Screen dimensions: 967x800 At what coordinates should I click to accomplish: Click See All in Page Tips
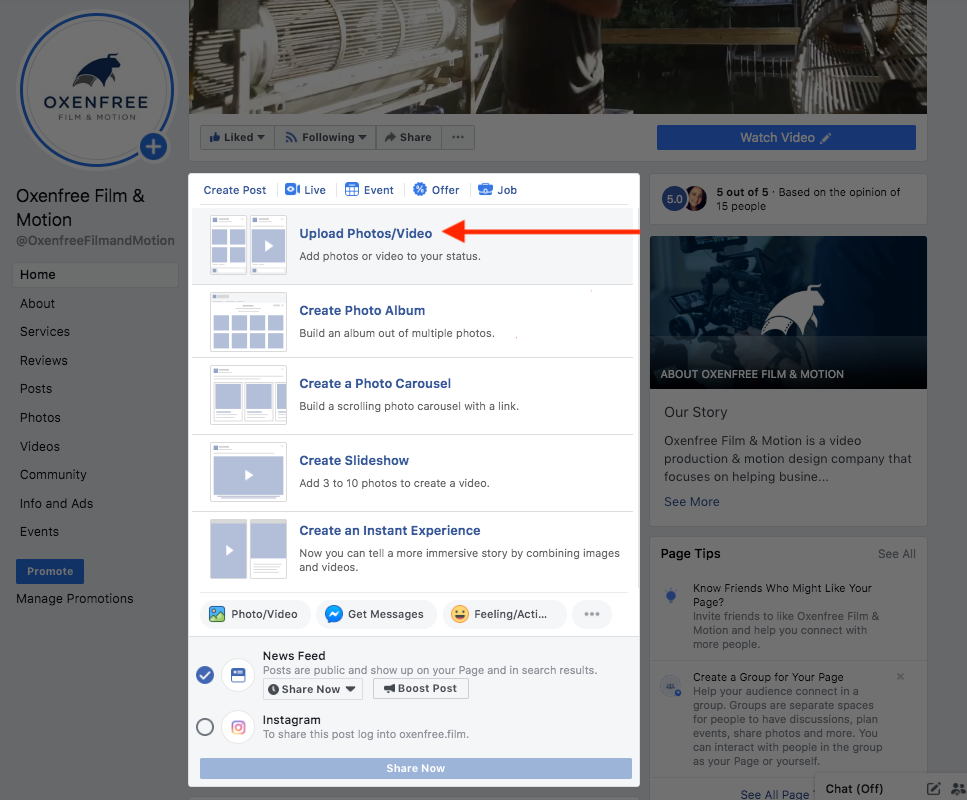(897, 554)
